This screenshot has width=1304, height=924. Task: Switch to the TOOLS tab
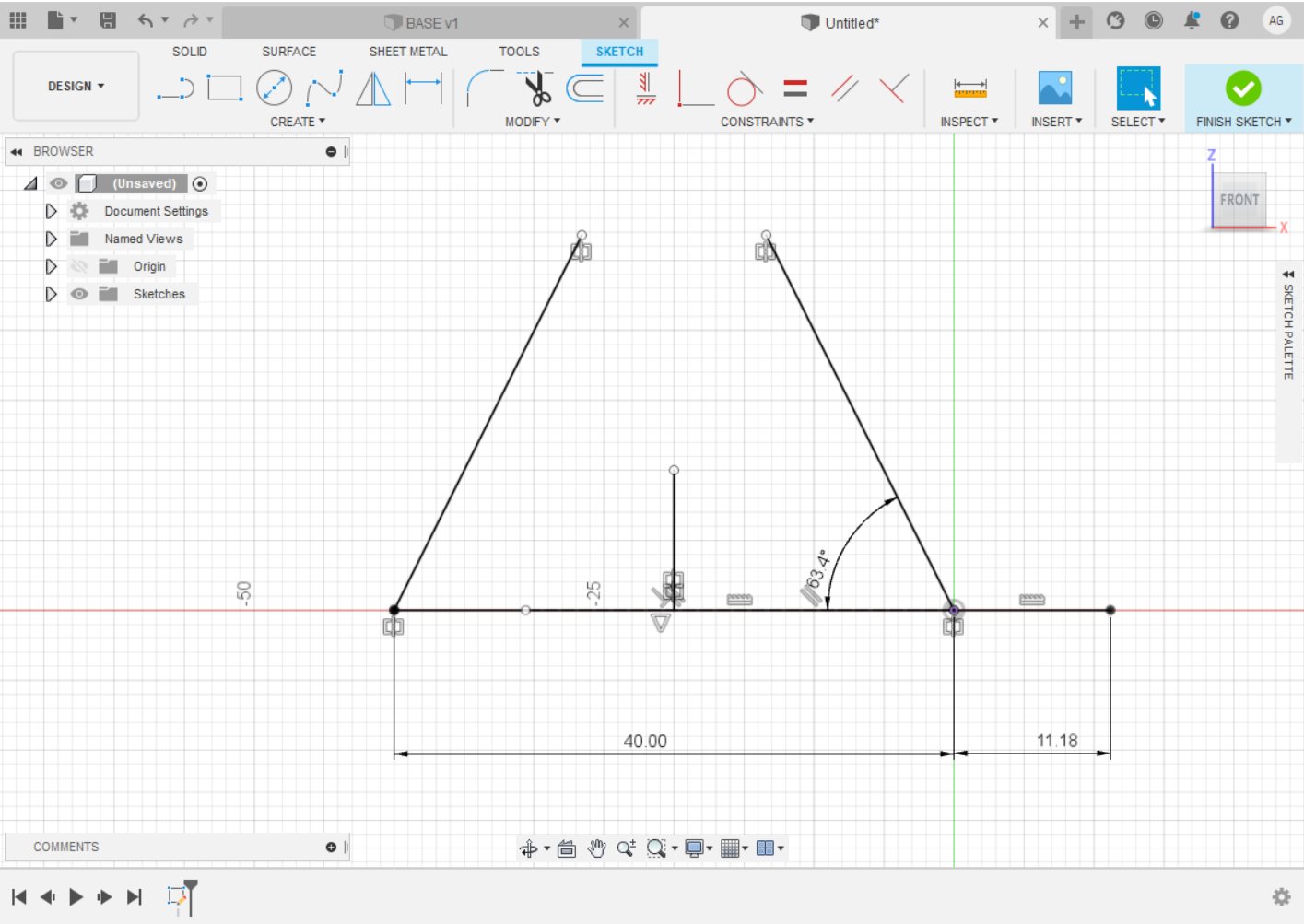click(519, 52)
